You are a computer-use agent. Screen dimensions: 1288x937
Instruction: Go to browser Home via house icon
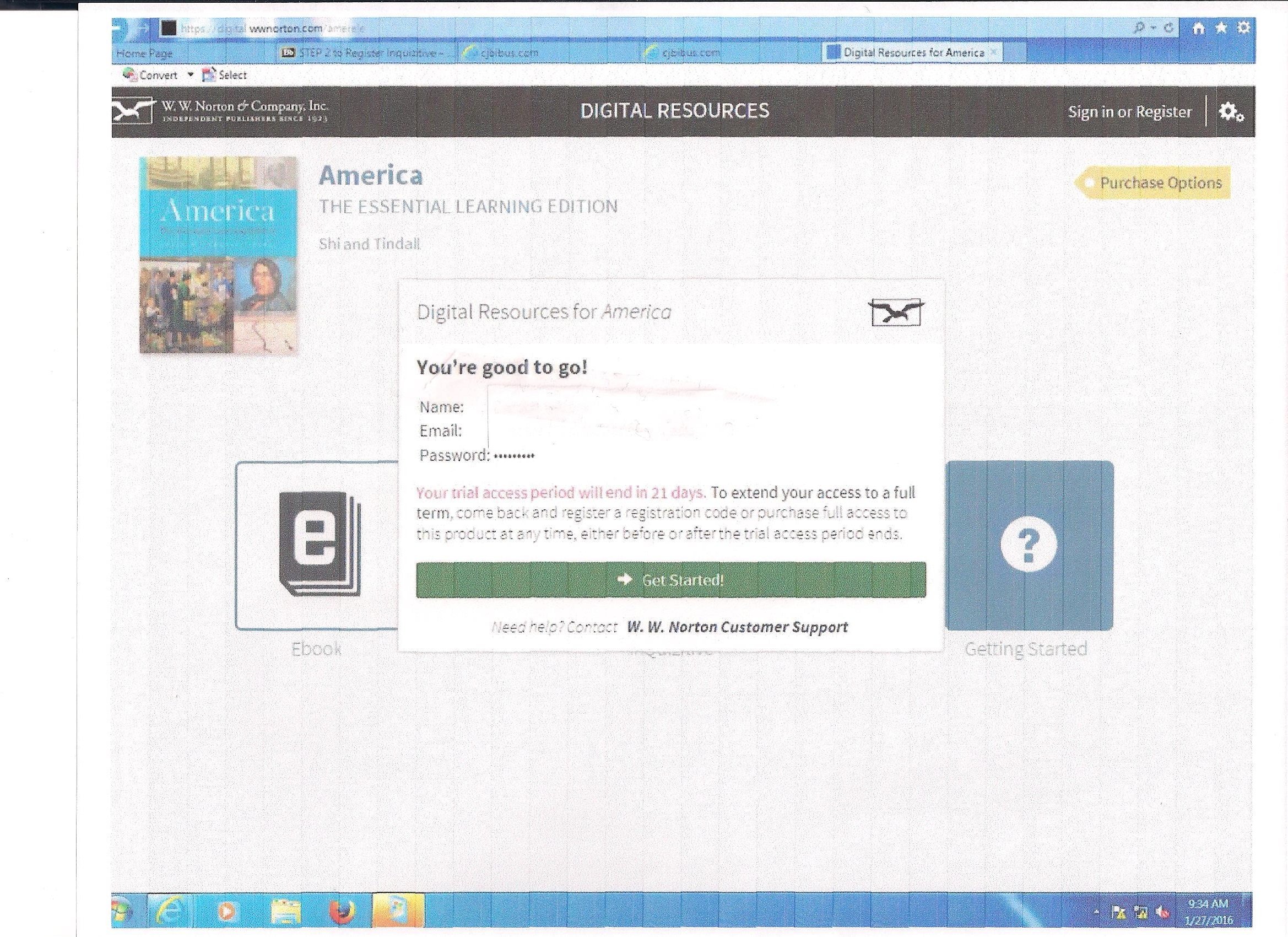pyautogui.click(x=1198, y=28)
